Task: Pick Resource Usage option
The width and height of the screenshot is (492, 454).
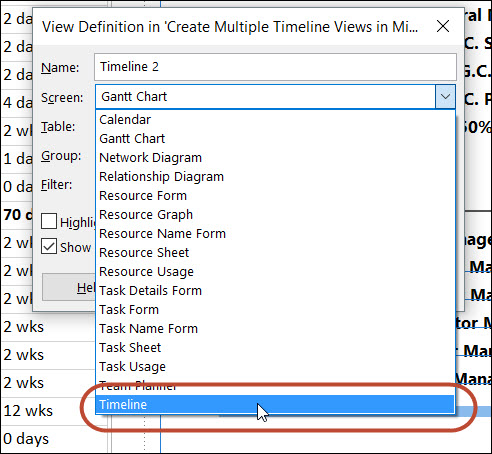Action: click(x=275, y=272)
